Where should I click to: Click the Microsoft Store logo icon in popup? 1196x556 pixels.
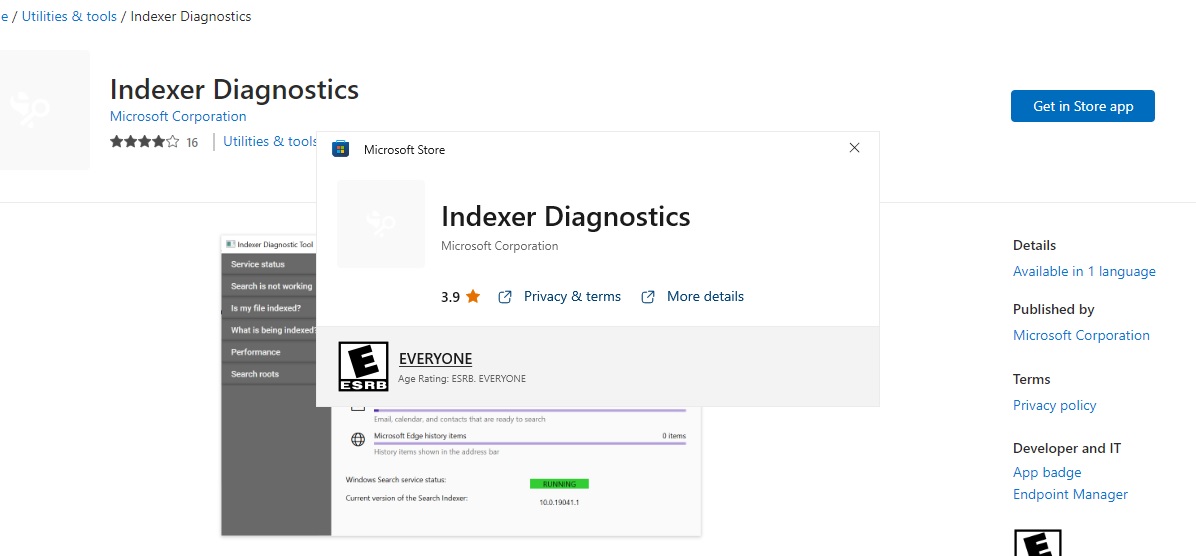coord(340,149)
